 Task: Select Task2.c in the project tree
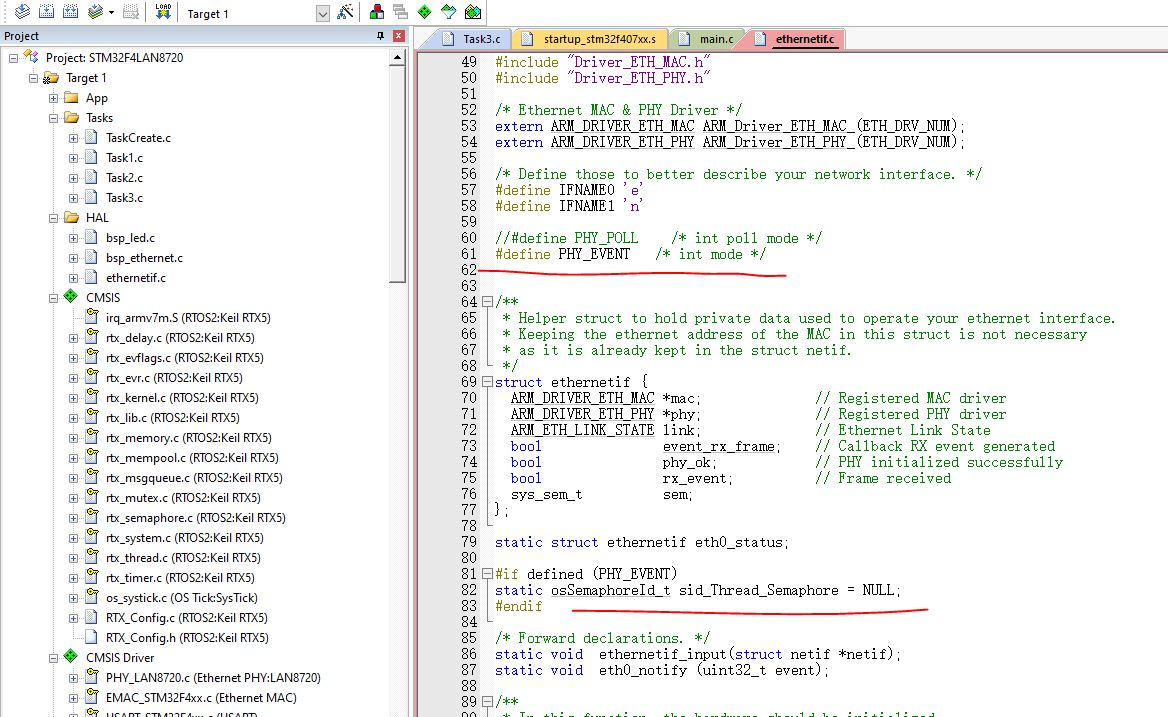[124, 178]
